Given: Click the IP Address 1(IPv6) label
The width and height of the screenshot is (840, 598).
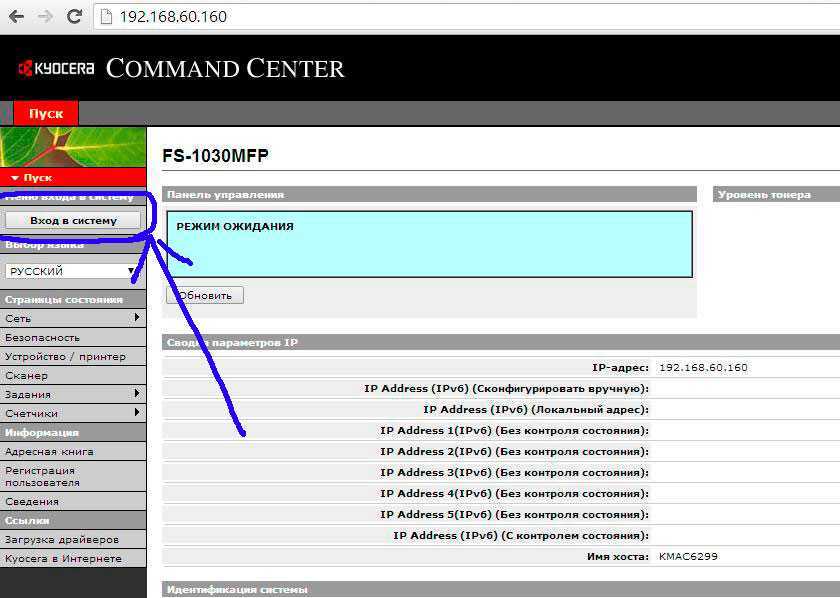Looking at the screenshot, I should pyautogui.click(x=514, y=430).
